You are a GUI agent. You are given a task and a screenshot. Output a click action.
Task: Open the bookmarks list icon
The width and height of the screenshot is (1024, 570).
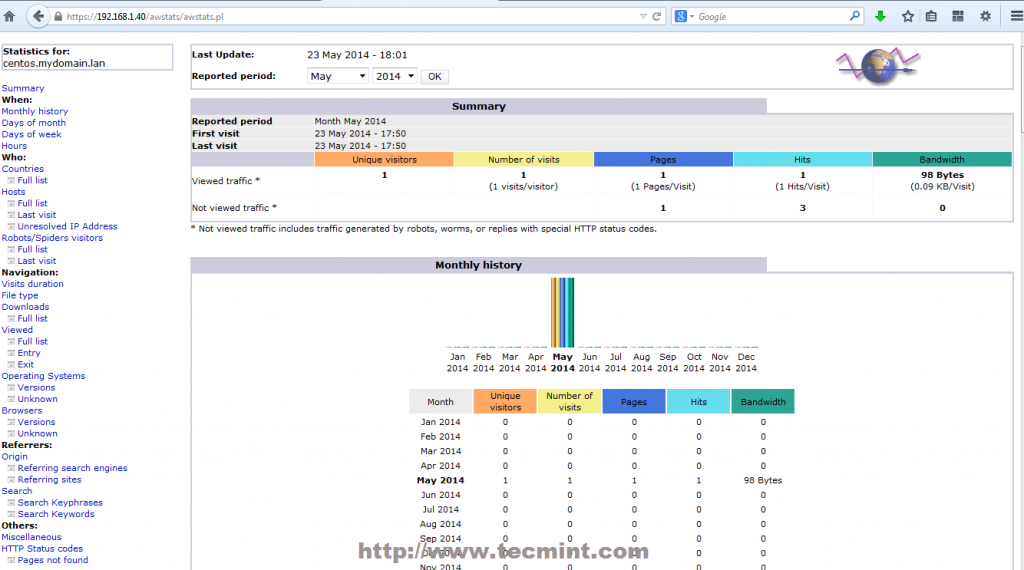click(931, 16)
